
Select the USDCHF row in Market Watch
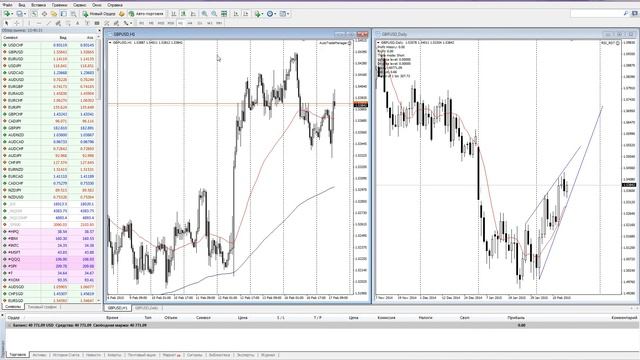(48, 45)
